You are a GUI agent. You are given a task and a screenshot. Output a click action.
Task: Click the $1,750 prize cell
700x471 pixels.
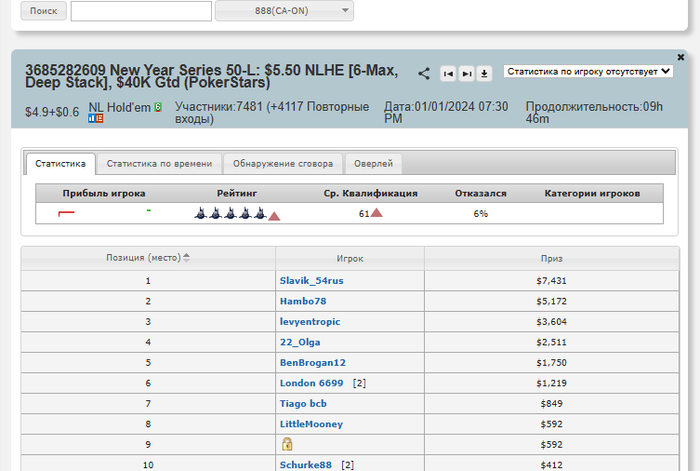[552, 363]
